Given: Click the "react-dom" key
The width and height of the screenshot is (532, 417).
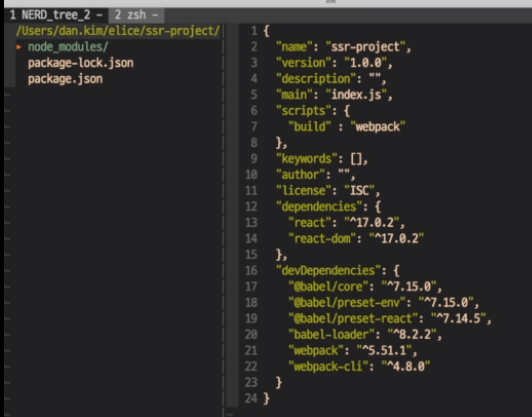Looking at the screenshot, I should (x=322, y=239).
